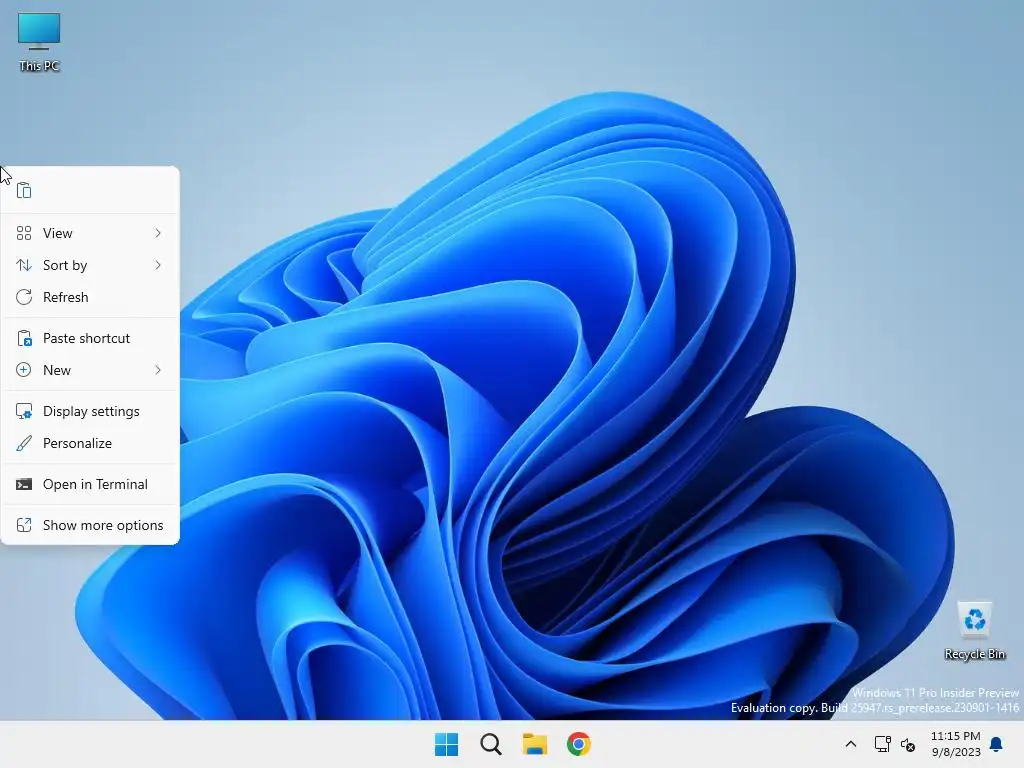Viewport: 1024px width, 768px height.
Task: Select Refresh from the context menu
Action: click(90, 297)
